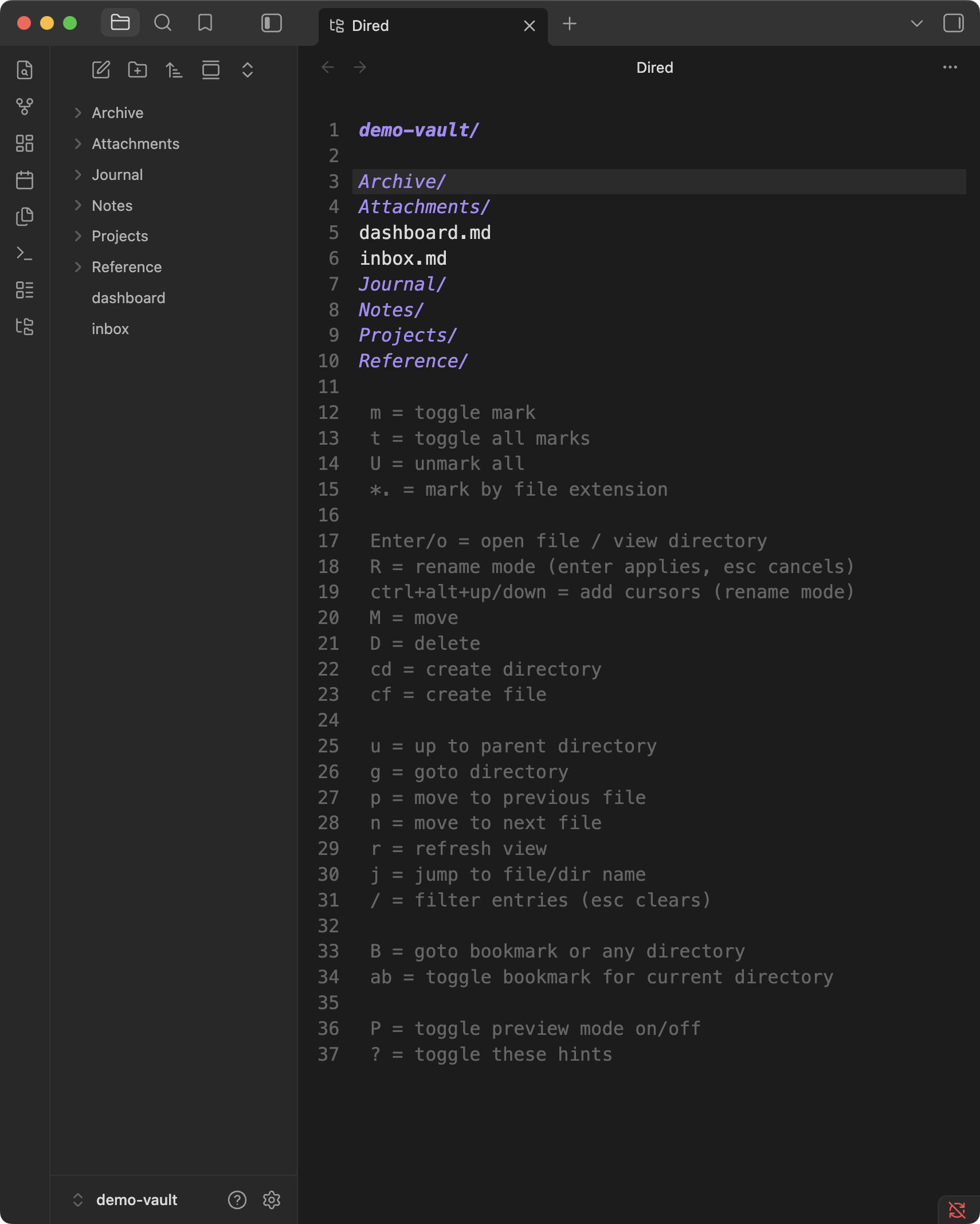Select the Notes/ directory entry

point(391,310)
